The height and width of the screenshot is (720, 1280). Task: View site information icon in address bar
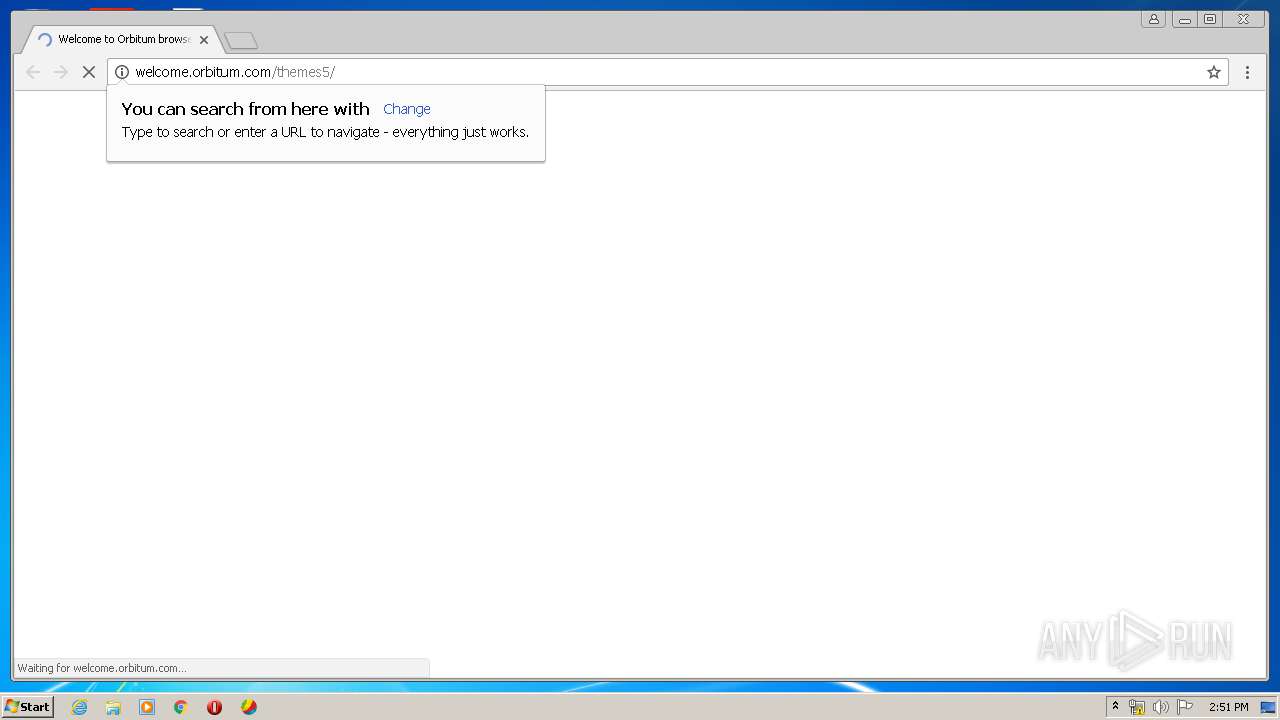click(122, 72)
